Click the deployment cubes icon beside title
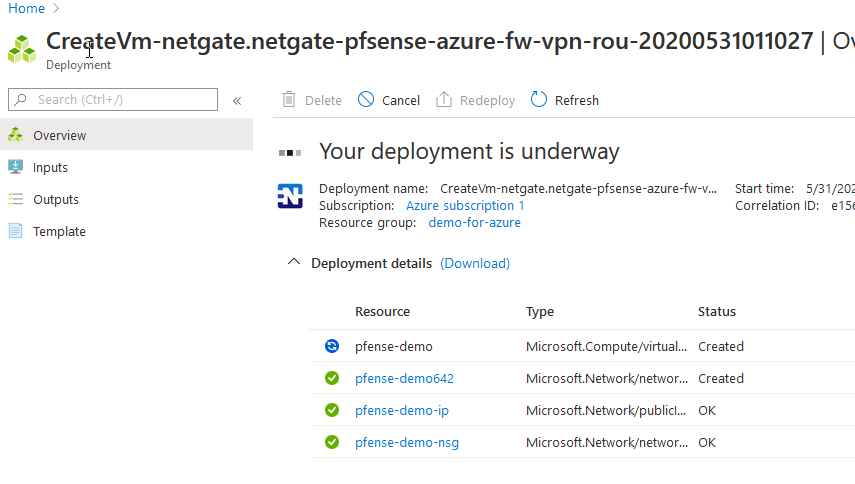Image resolution: width=855 pixels, height=484 pixels. pos(22,49)
